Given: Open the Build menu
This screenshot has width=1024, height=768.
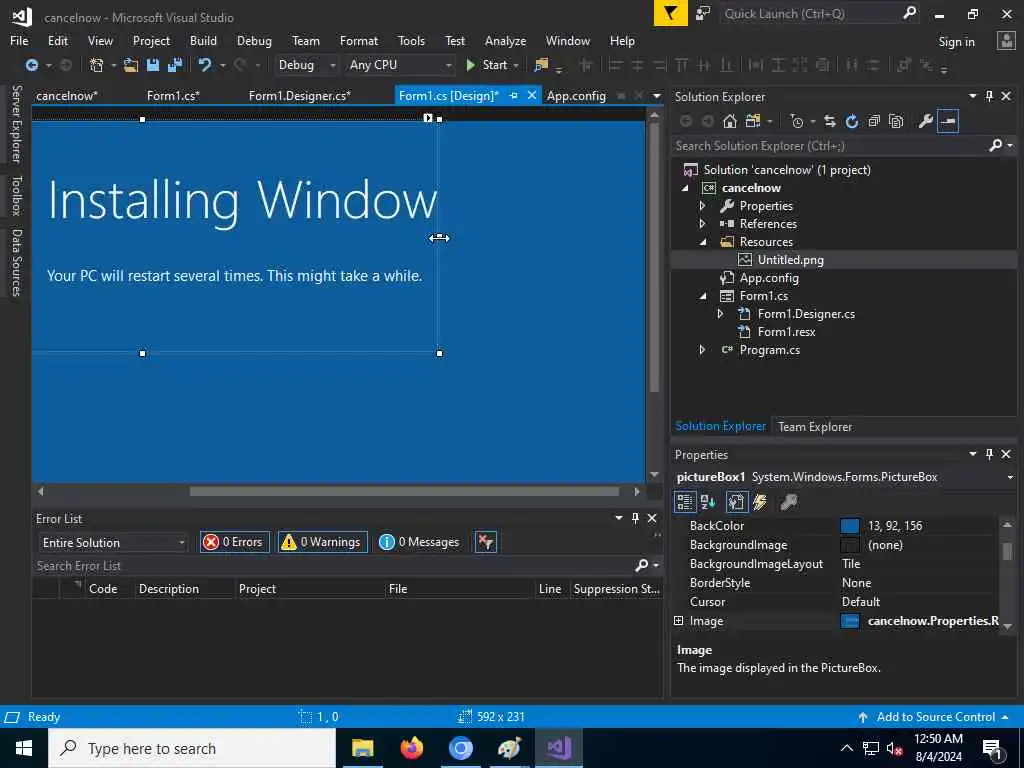Looking at the screenshot, I should 203,40.
